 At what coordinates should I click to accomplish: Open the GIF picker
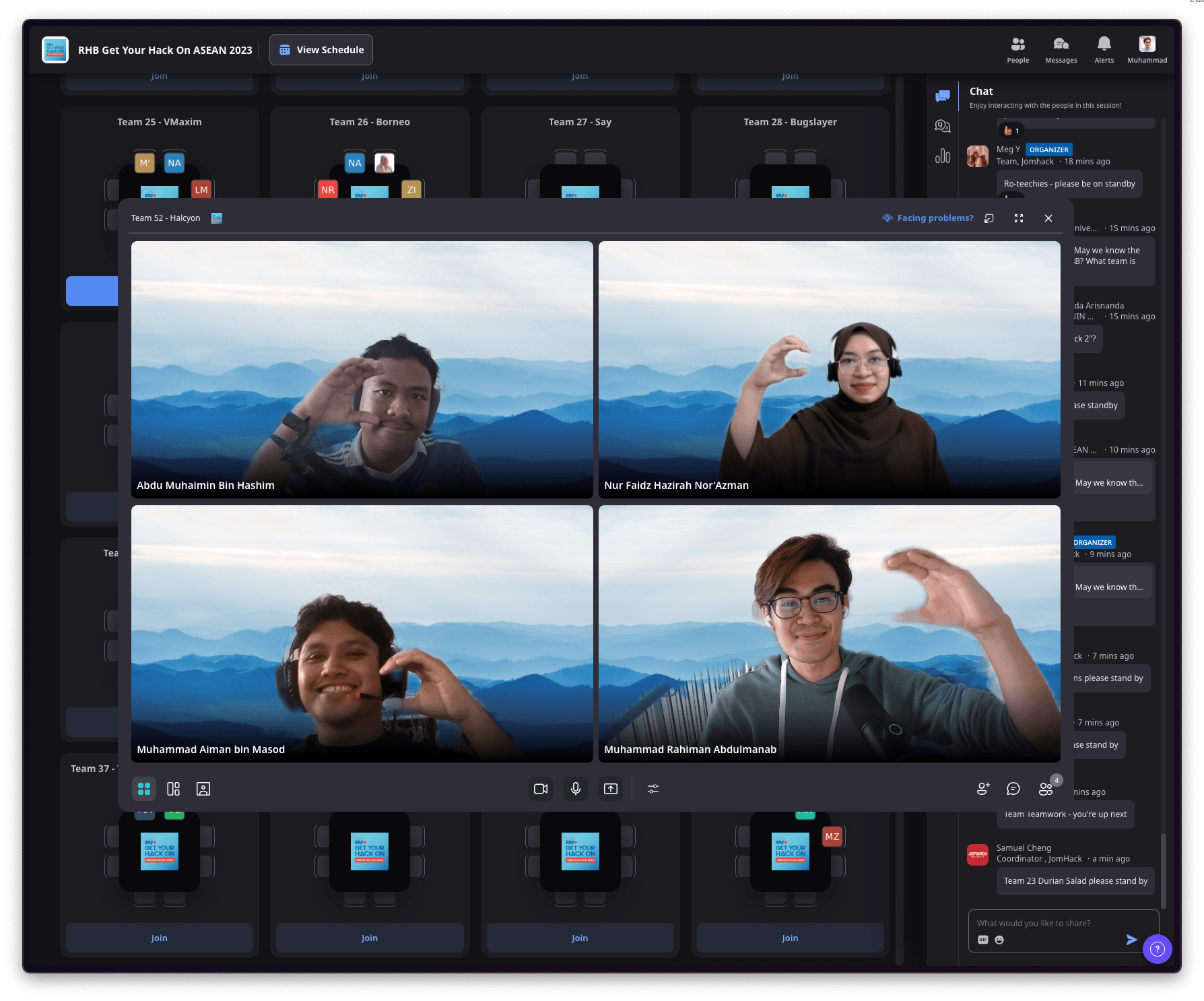tap(982, 939)
